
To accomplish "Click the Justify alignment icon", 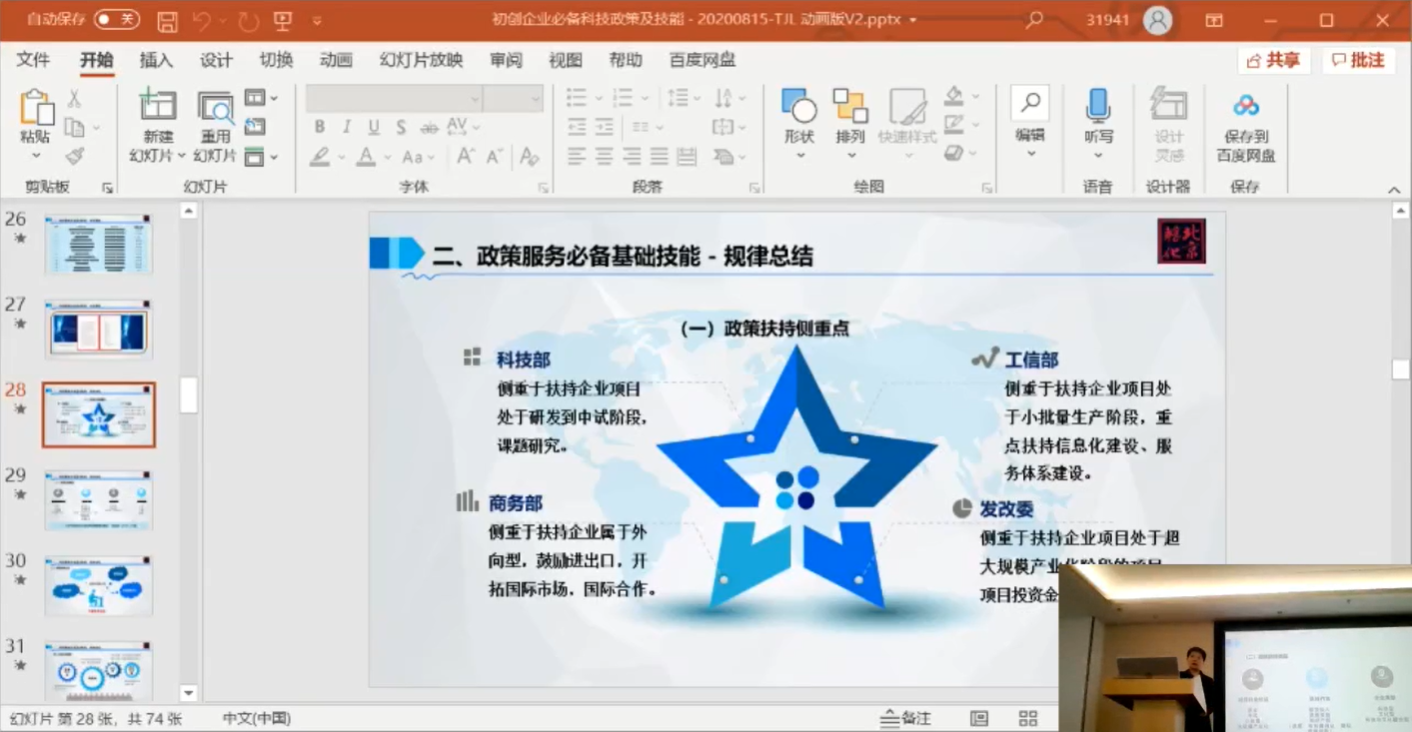I will [659, 156].
